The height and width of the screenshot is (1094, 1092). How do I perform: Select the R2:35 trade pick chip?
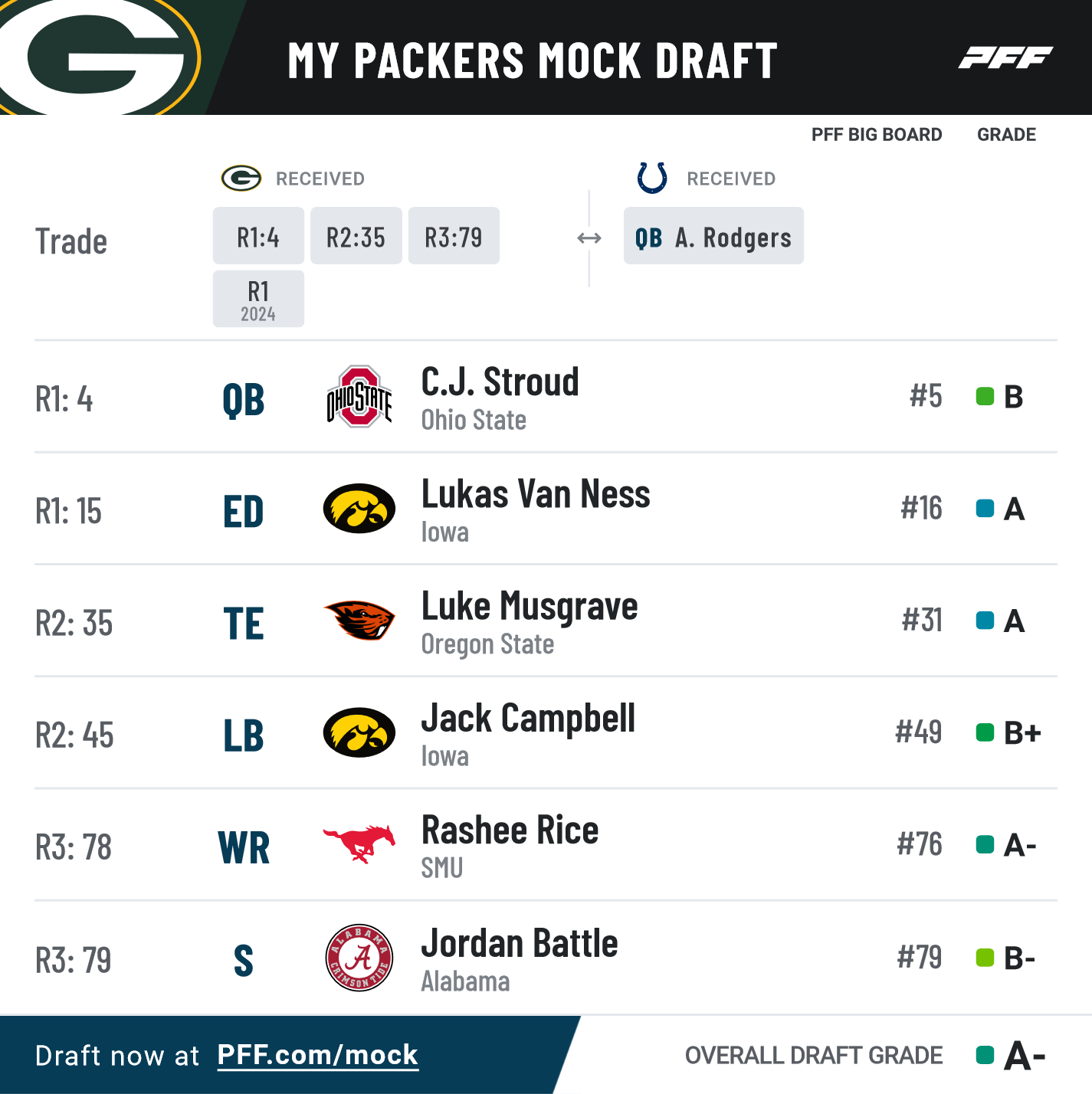(x=356, y=236)
